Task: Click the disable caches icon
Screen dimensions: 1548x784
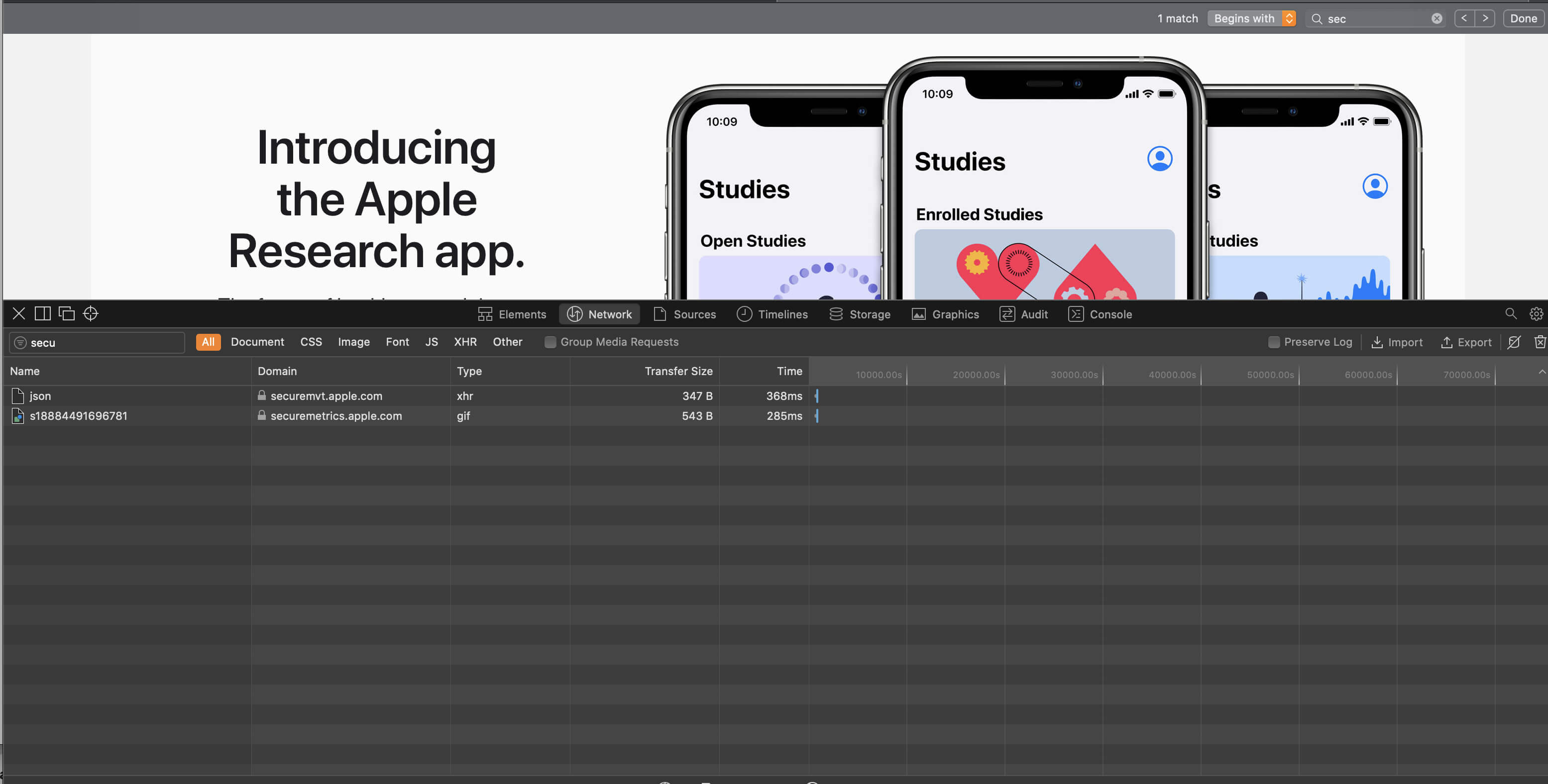Action: (1514, 342)
